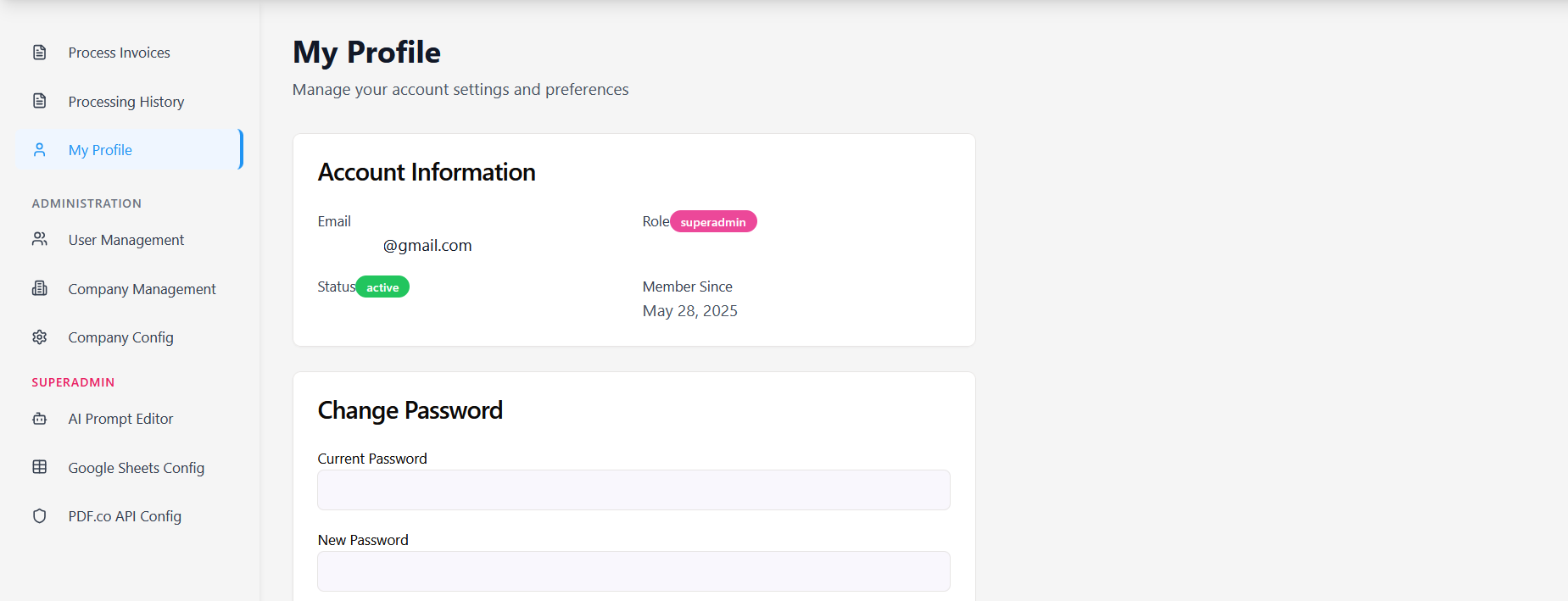Select My Profile in sidebar
Screen dimensions: 1568x601
pyautogui.click(x=100, y=150)
